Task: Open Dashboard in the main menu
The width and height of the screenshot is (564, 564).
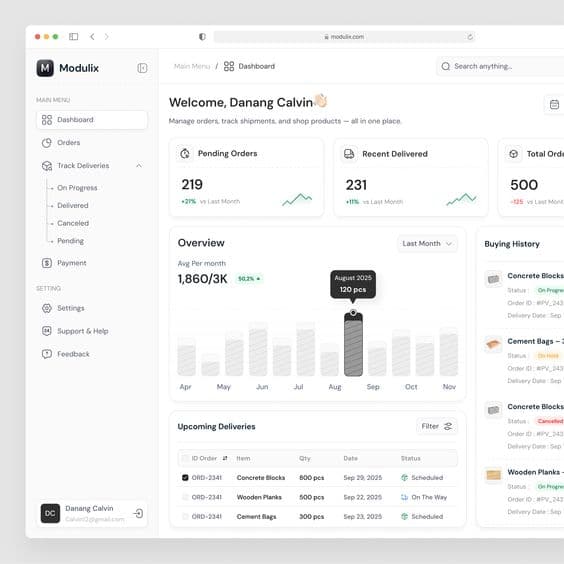Action: point(92,120)
